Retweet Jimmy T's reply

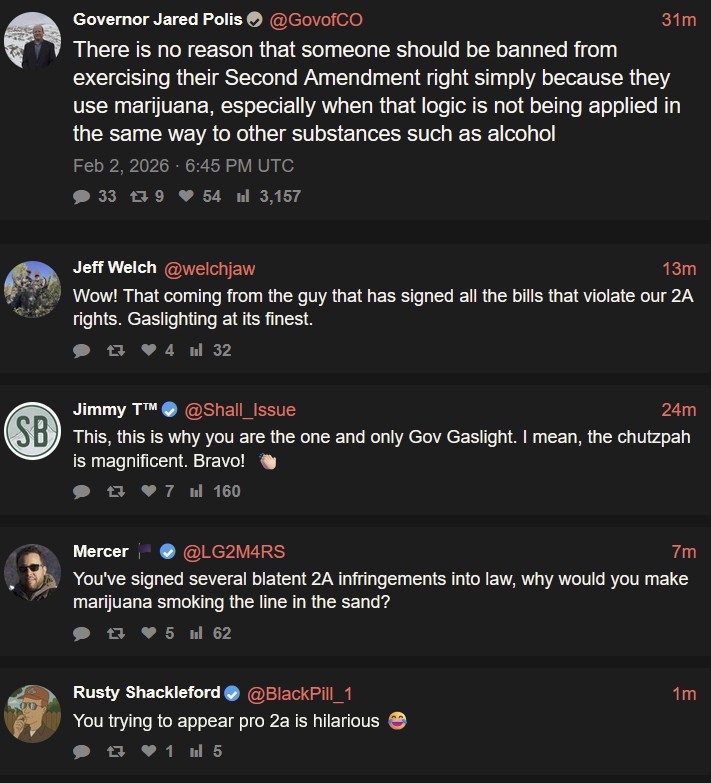(115, 491)
